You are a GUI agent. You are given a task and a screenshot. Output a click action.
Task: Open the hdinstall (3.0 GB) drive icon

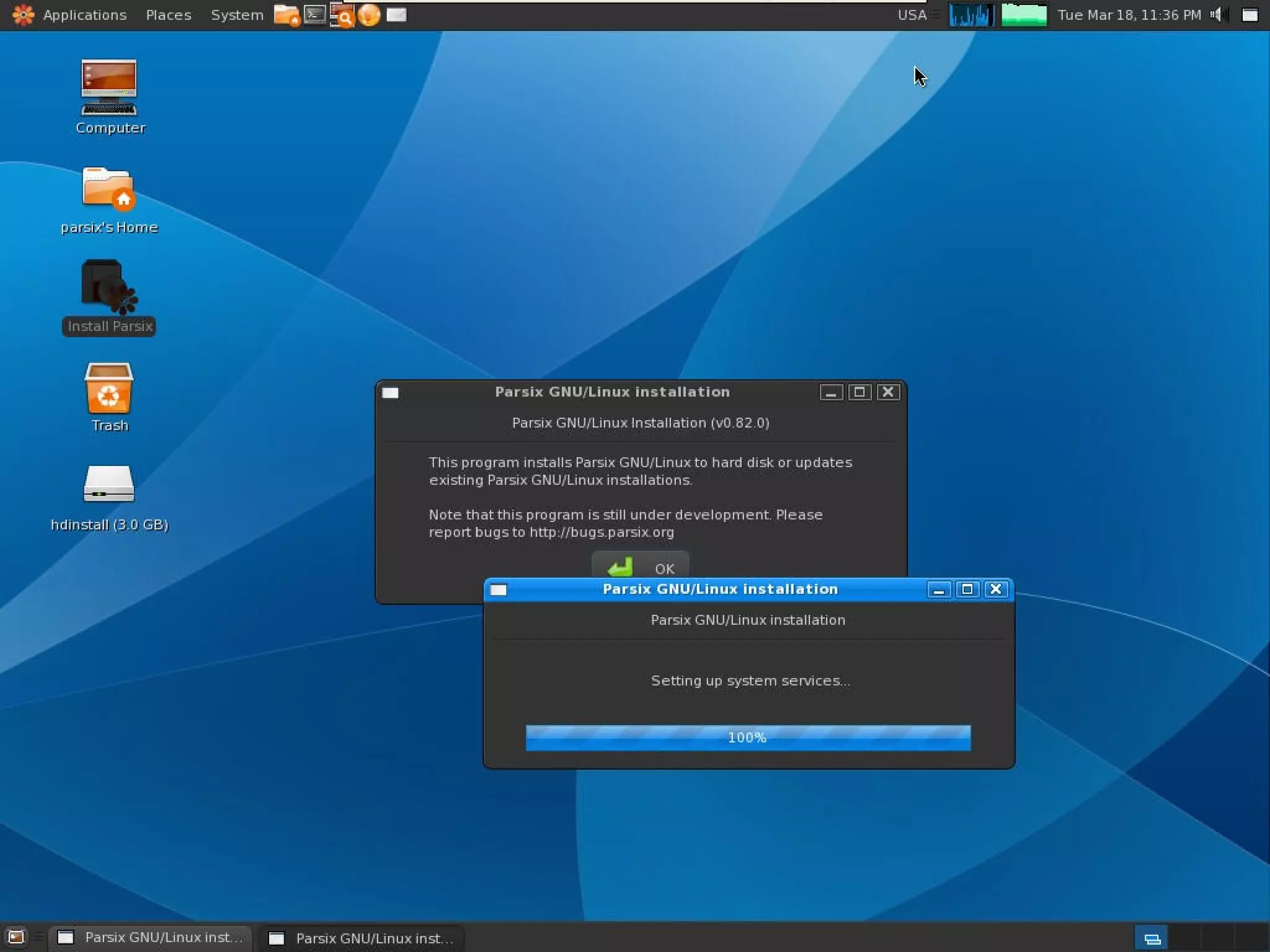pos(109,484)
